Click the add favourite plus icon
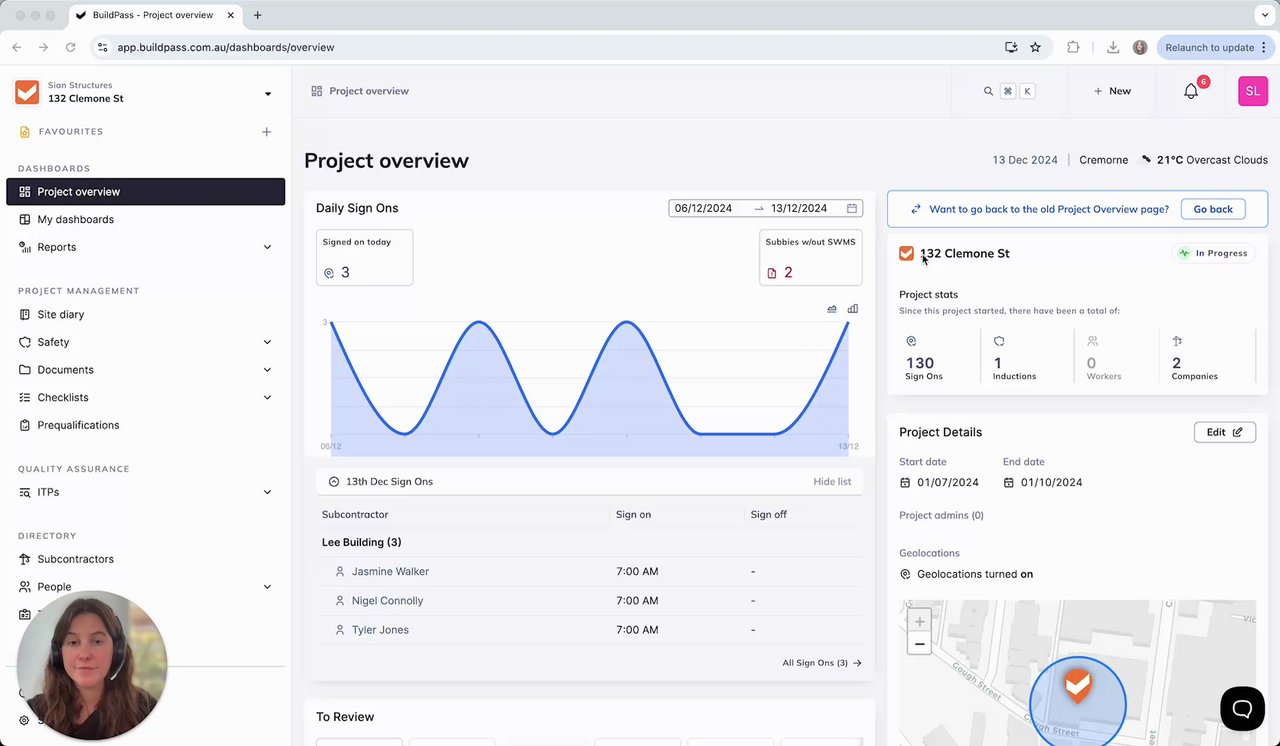 (x=266, y=132)
